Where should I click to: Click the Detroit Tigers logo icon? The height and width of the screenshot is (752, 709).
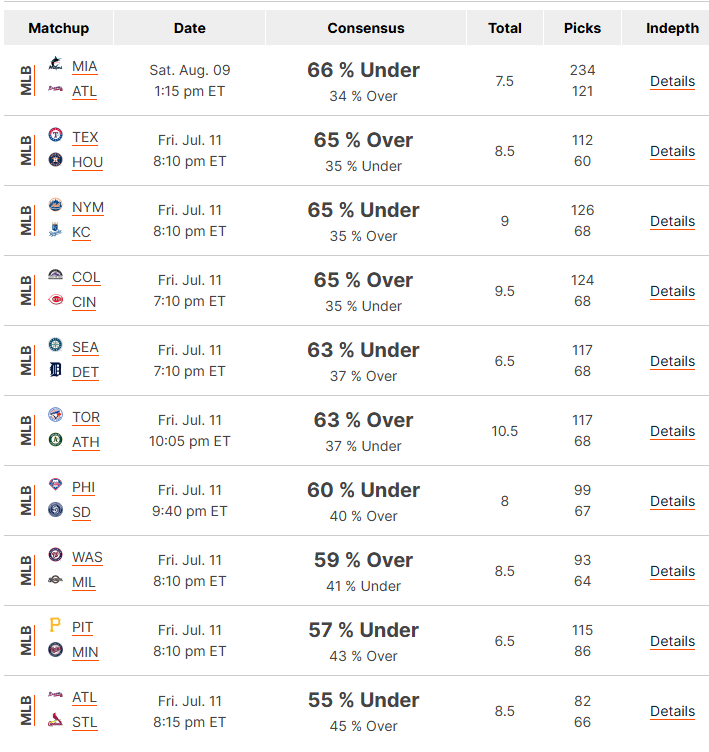[56, 370]
